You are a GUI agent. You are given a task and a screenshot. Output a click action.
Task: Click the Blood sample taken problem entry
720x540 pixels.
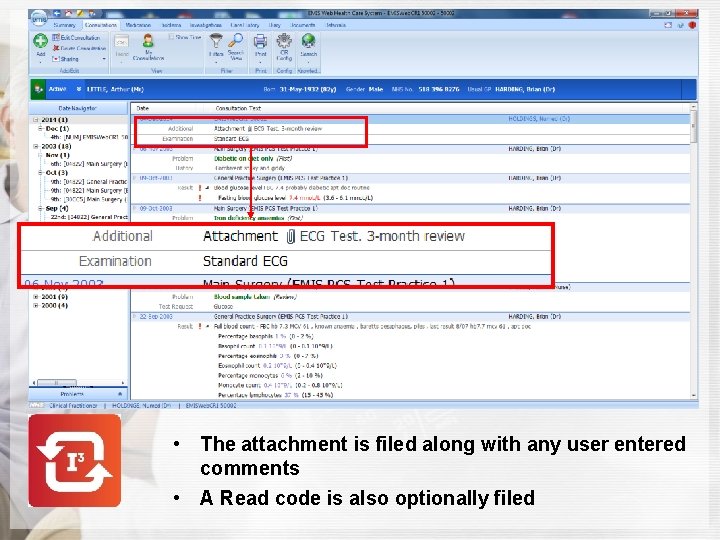point(242,297)
